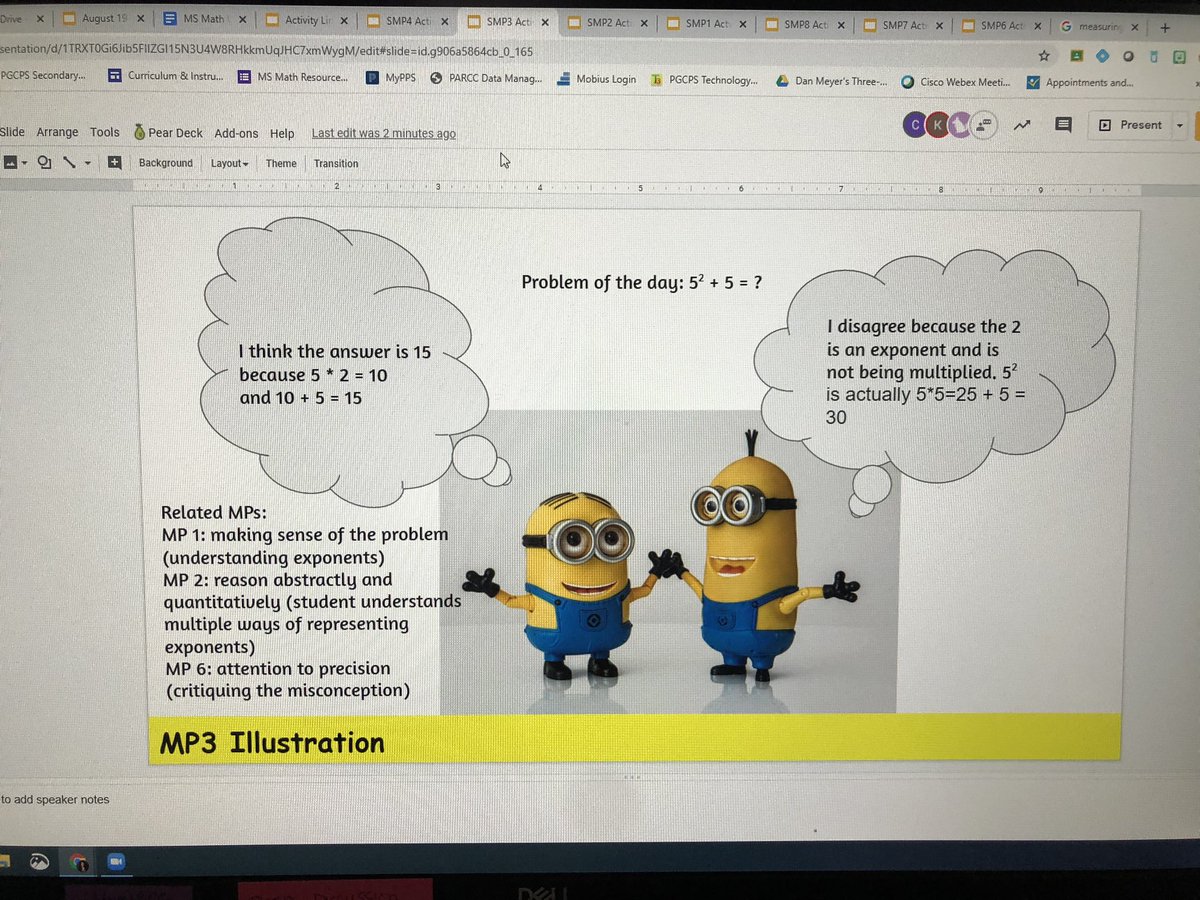Open the Tools menu
Viewport: 1200px width, 900px height.
(x=104, y=132)
